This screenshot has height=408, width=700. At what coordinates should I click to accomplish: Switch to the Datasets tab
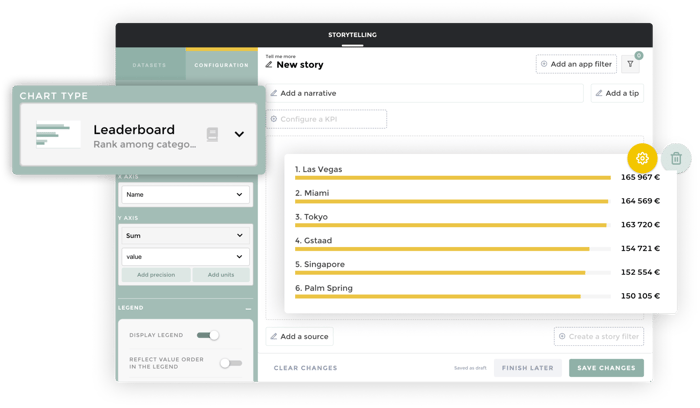tap(150, 65)
